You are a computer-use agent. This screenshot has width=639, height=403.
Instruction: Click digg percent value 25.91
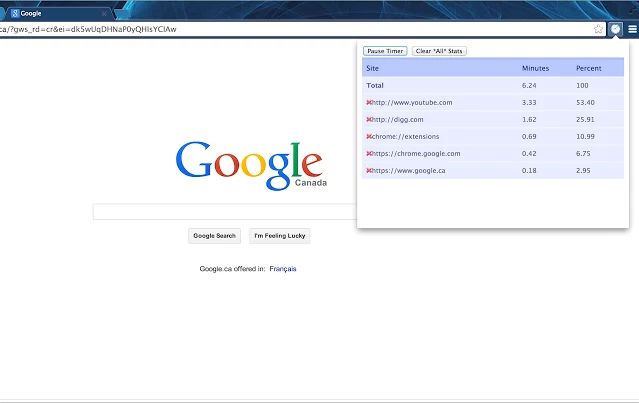tap(585, 120)
